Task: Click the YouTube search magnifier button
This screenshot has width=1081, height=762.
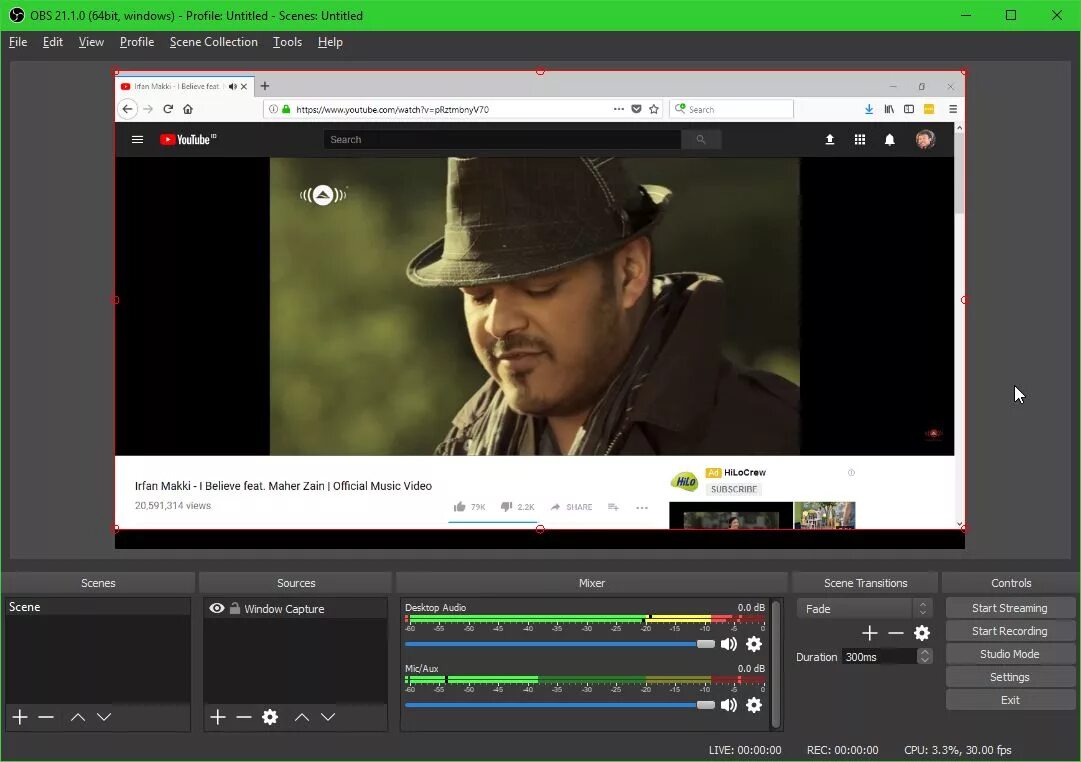Action: click(701, 139)
